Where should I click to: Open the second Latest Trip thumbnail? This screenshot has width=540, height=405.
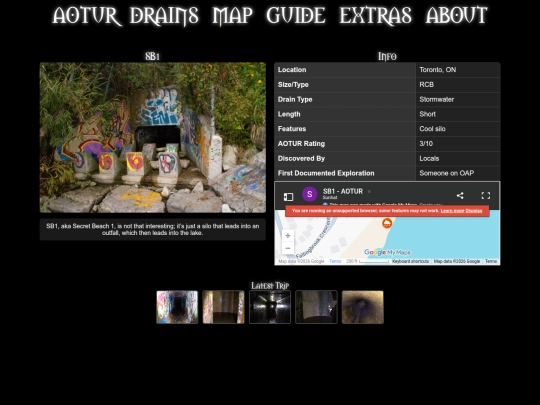(224, 307)
